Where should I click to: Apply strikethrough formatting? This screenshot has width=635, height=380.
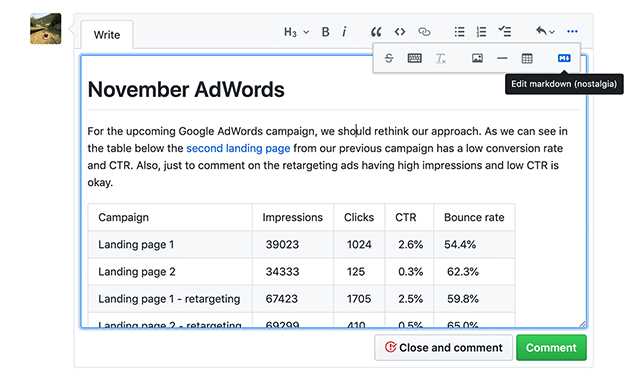pos(389,58)
